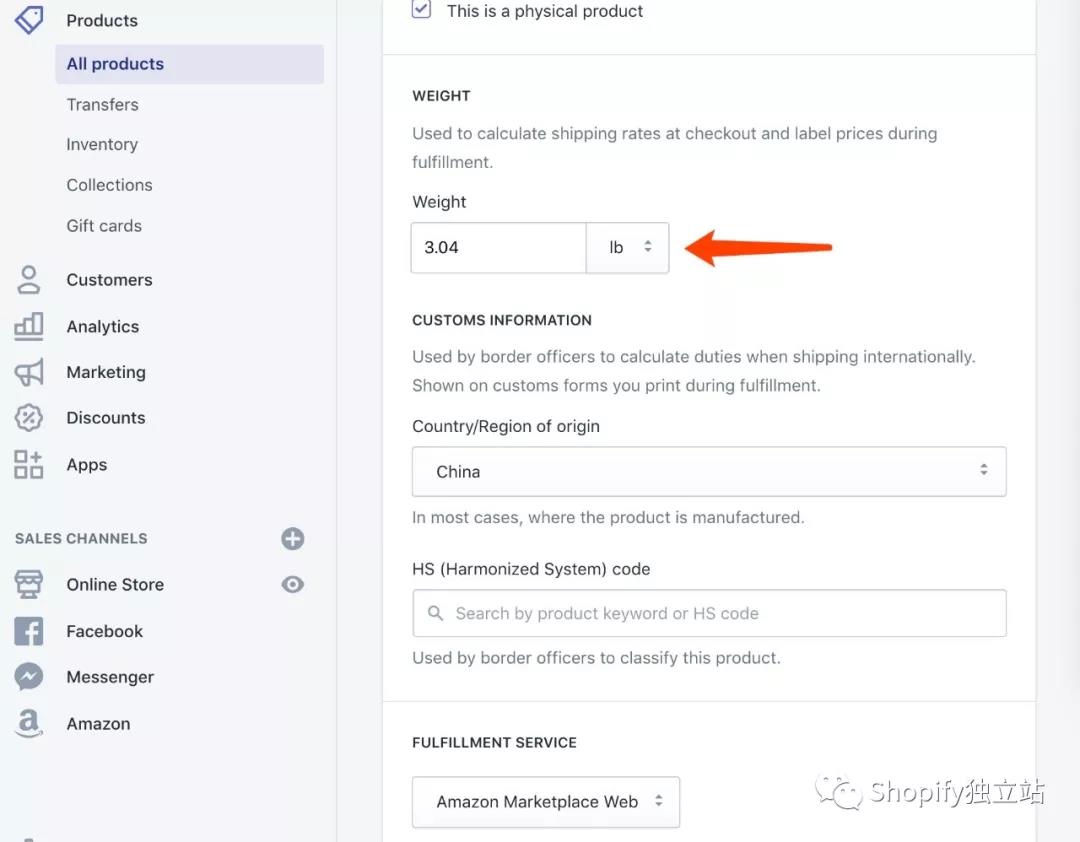This screenshot has width=1080, height=842.
Task: Go to Inventory in sidebar
Action: (x=102, y=145)
